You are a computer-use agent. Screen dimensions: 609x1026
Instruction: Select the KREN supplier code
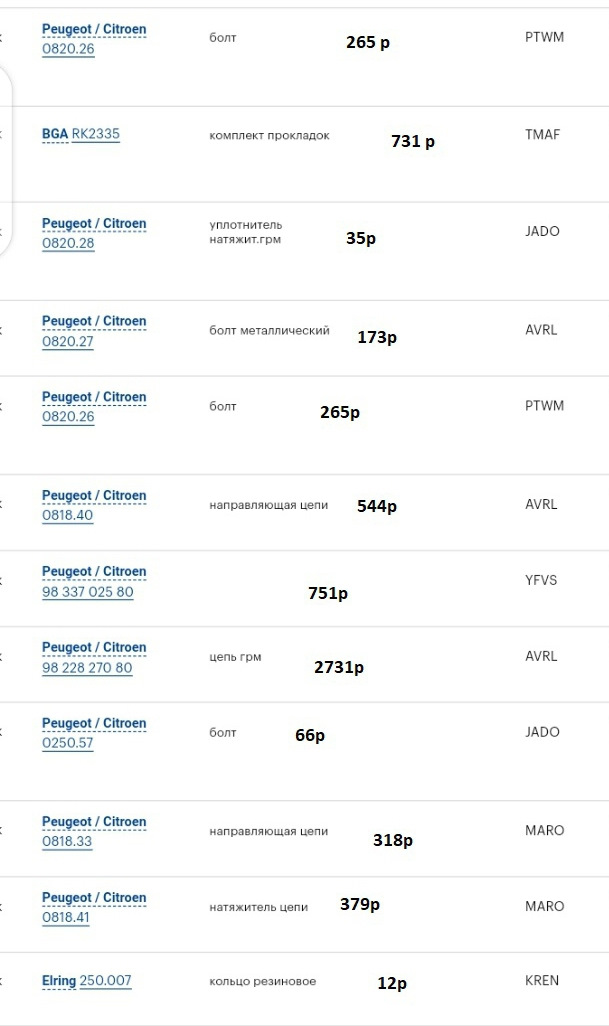point(542,980)
